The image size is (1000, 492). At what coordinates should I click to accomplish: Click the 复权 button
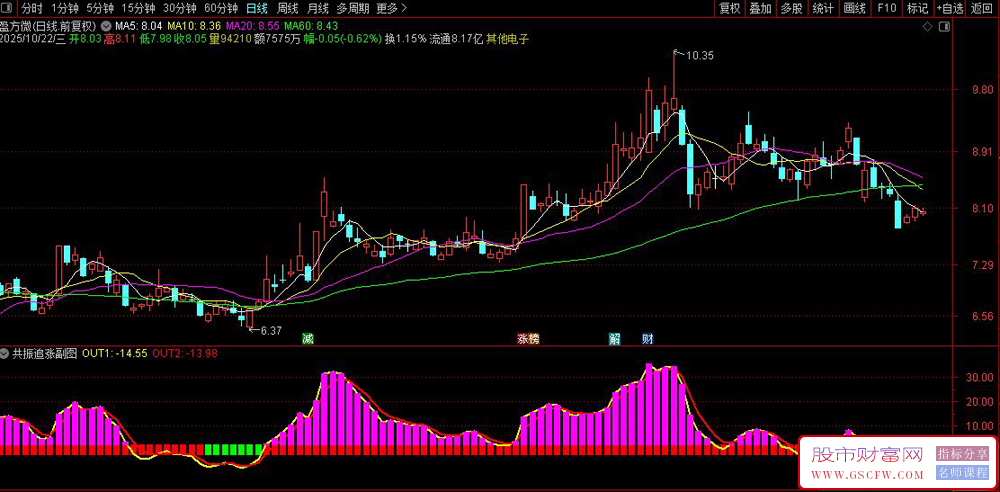tap(730, 8)
